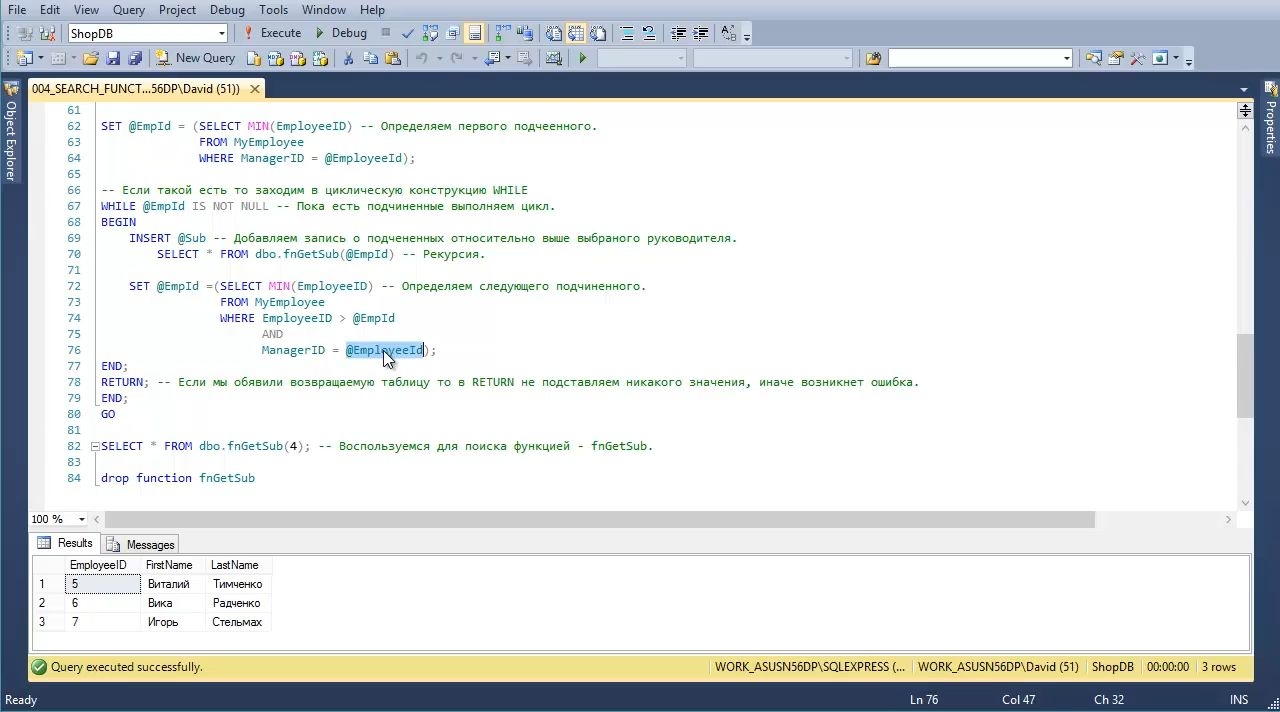Comment out the selected lines
The image size is (1280, 712).
pos(627,33)
